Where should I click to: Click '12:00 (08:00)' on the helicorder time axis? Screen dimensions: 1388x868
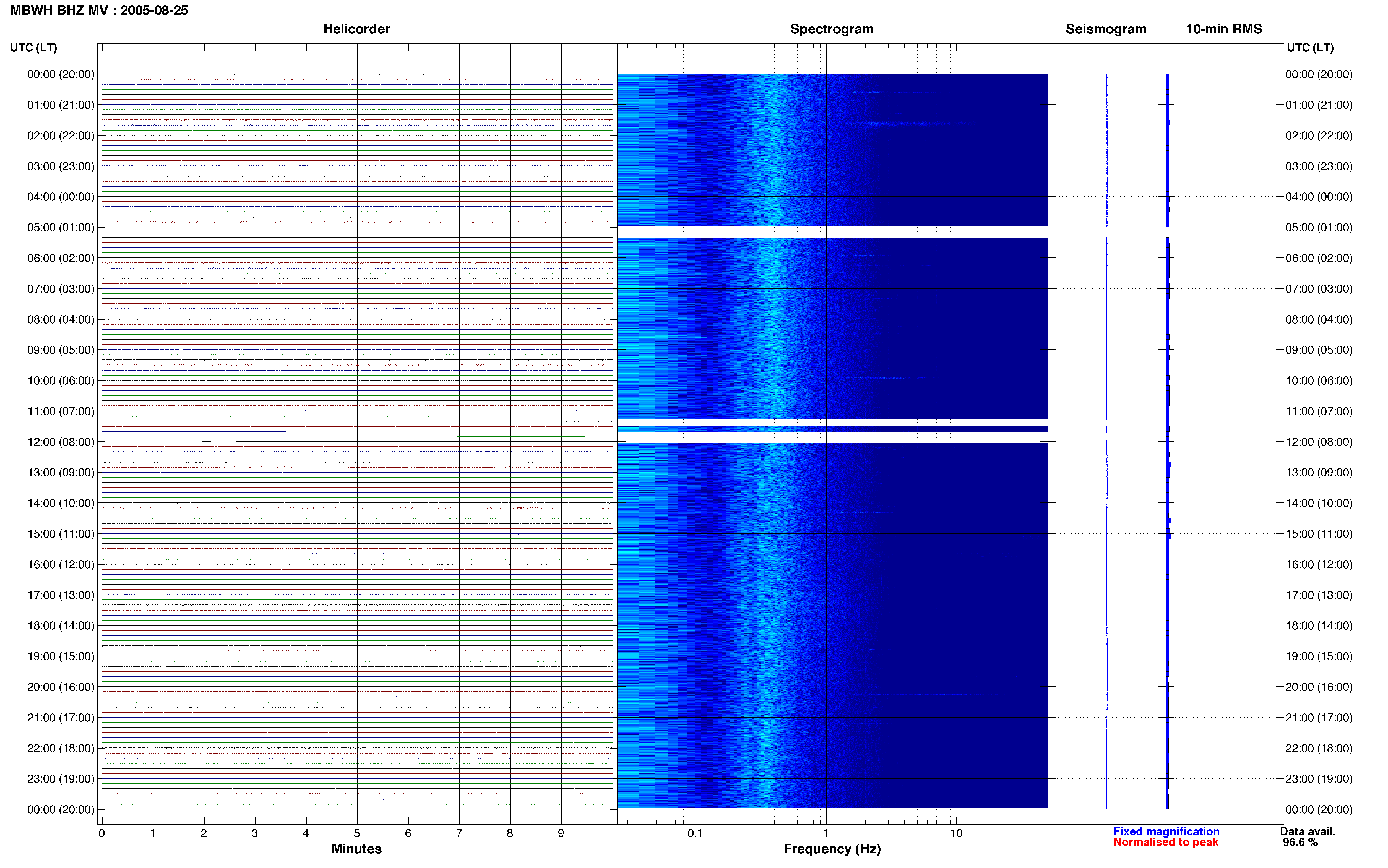(61, 442)
